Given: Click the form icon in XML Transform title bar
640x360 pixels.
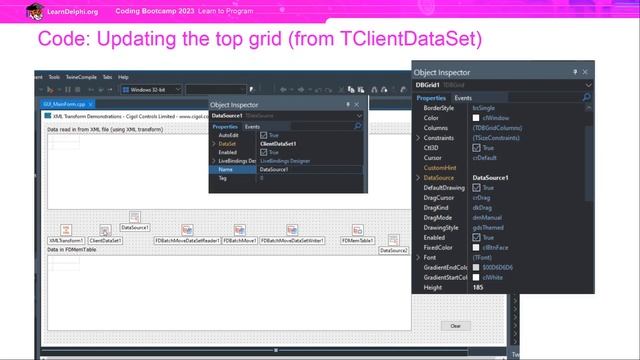Looking at the screenshot, I should 48,116.
